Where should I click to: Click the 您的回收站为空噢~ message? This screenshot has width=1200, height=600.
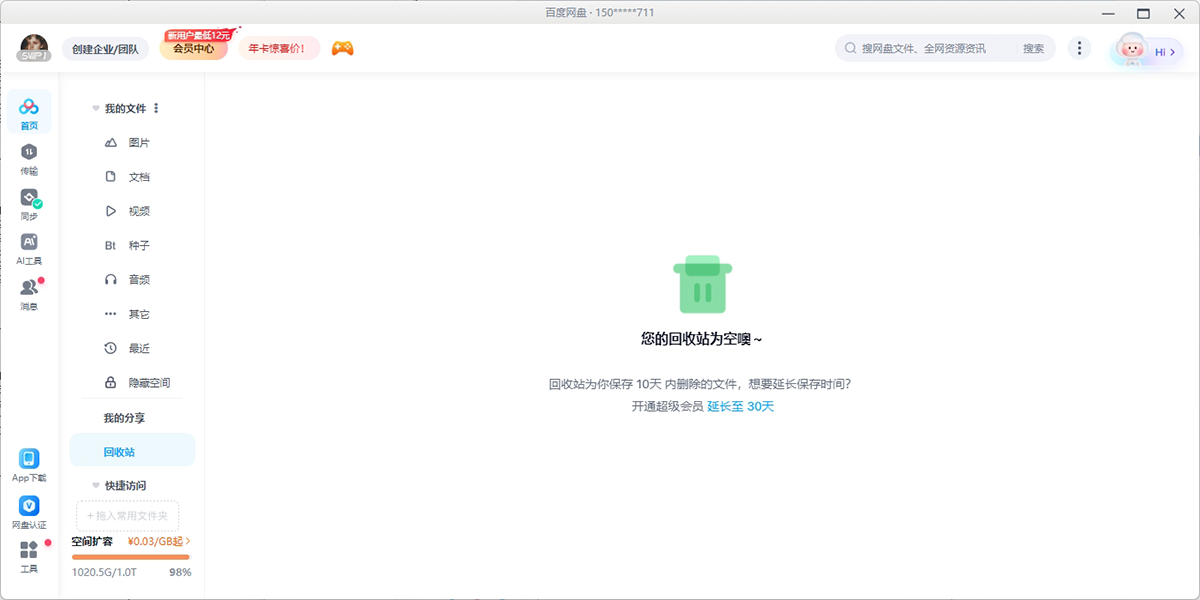pos(701,339)
